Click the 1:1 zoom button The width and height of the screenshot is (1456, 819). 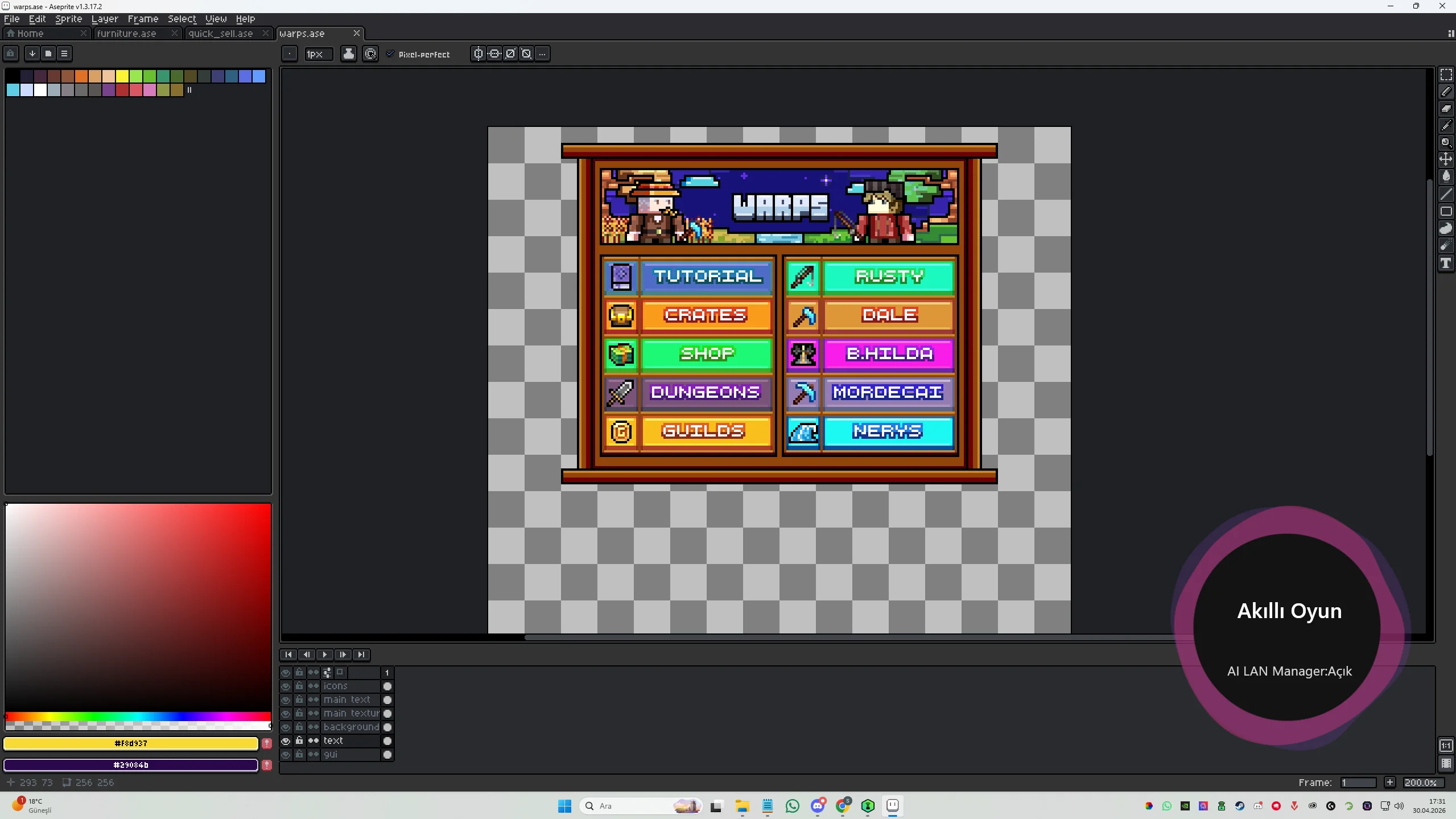tap(1446, 746)
